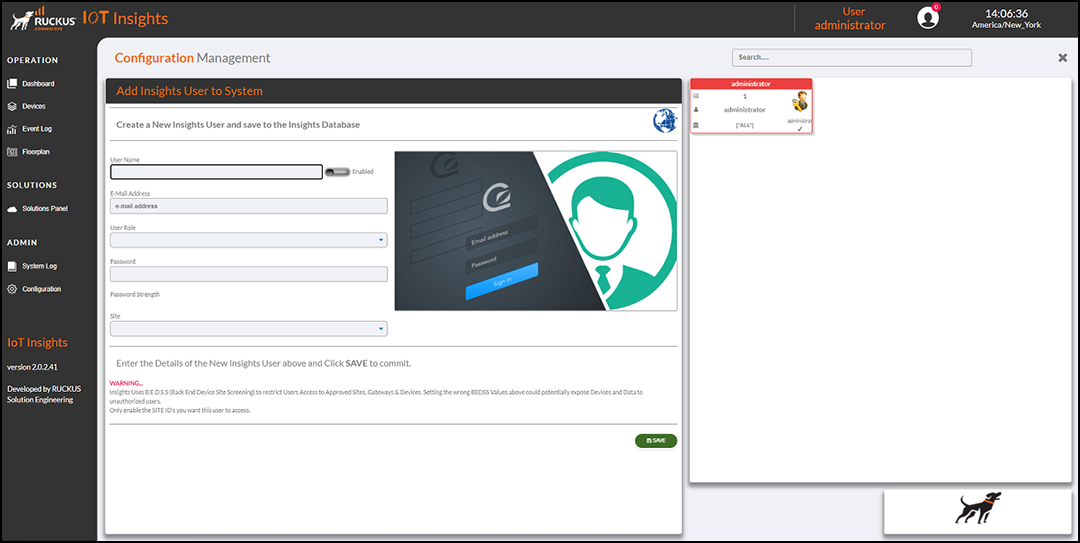Click the checkmark on administrator card
The image size is (1080, 543).
coord(800,129)
